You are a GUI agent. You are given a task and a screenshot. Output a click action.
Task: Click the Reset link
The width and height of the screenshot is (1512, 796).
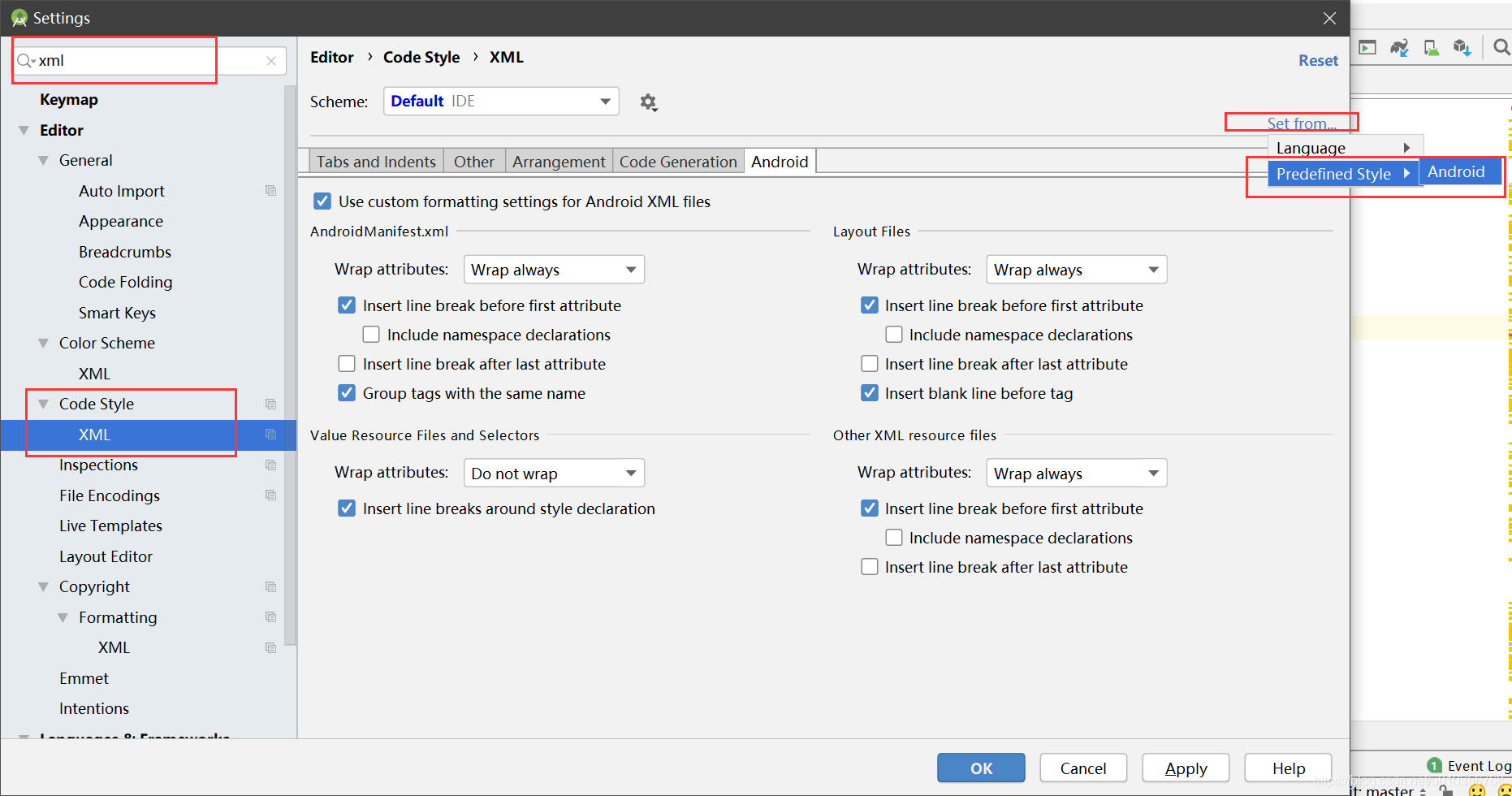pyautogui.click(x=1318, y=61)
